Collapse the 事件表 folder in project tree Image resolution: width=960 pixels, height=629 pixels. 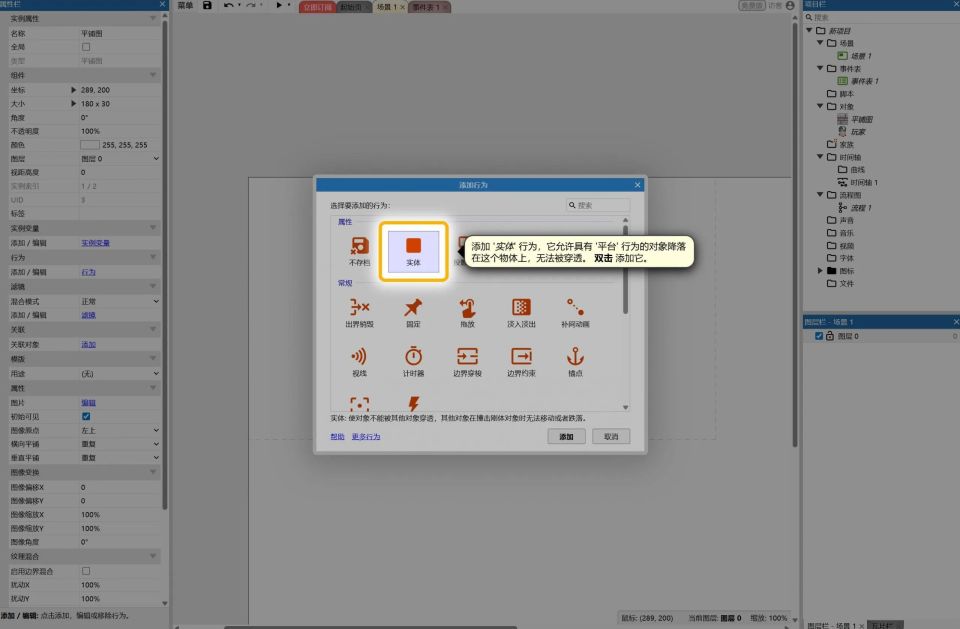(821, 68)
